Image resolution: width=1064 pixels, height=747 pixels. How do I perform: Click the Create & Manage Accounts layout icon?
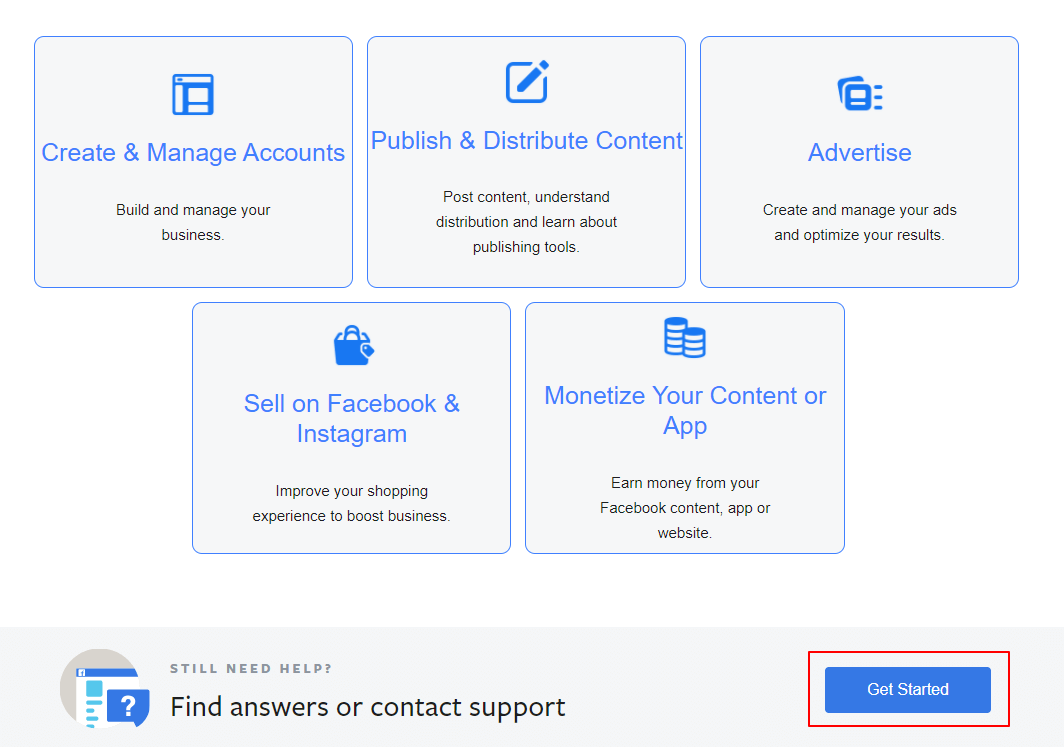193,95
